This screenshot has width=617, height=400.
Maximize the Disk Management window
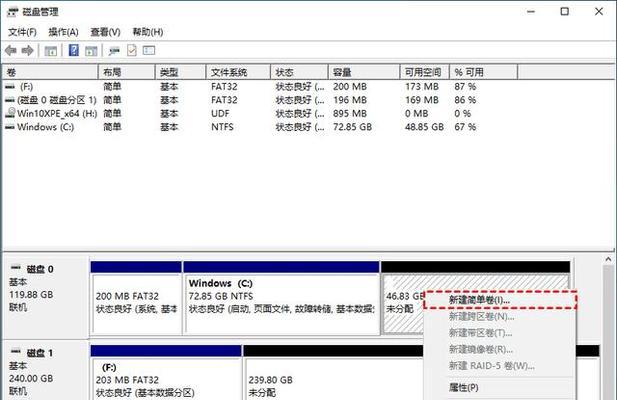coord(565,12)
